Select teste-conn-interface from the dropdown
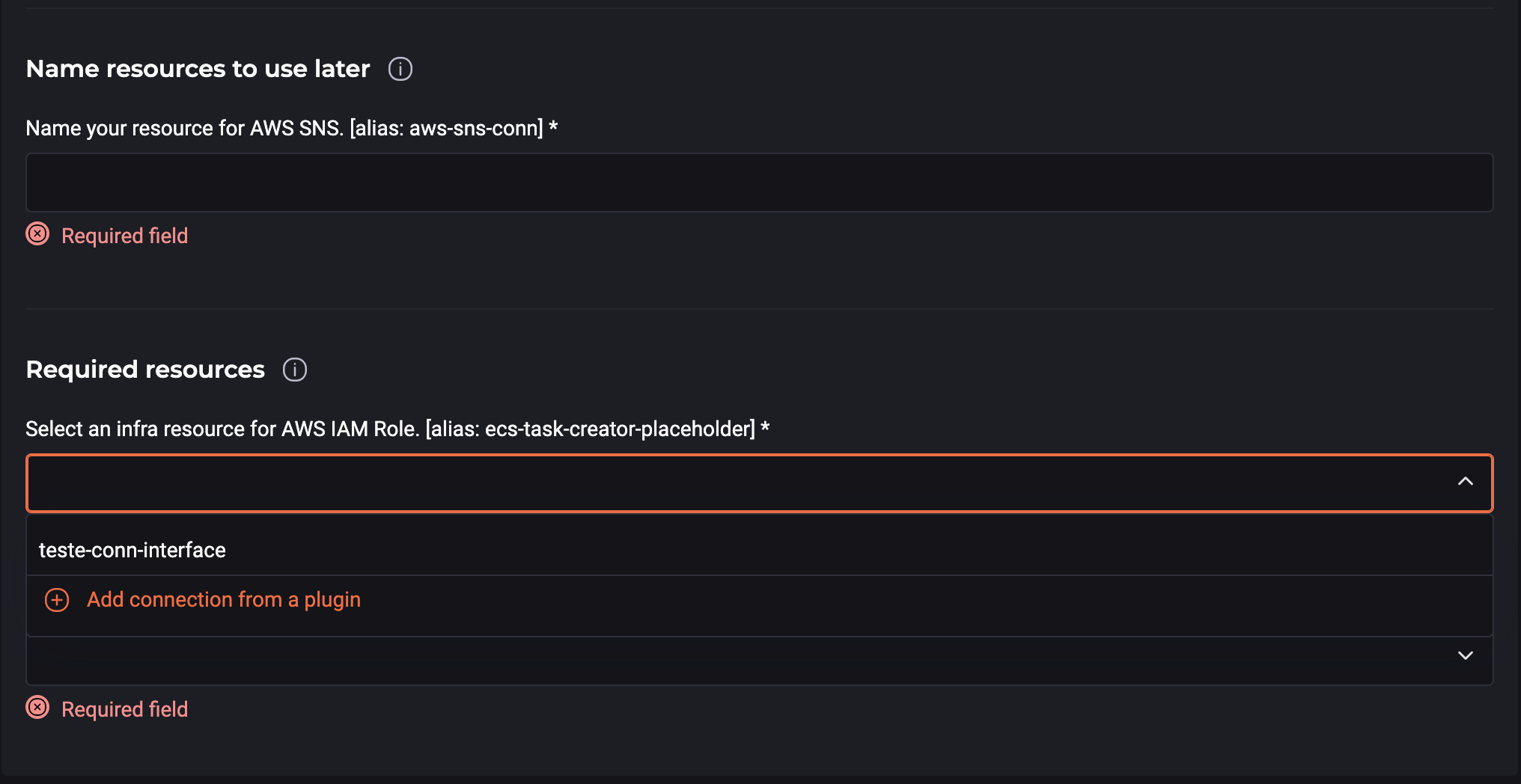 [132, 550]
